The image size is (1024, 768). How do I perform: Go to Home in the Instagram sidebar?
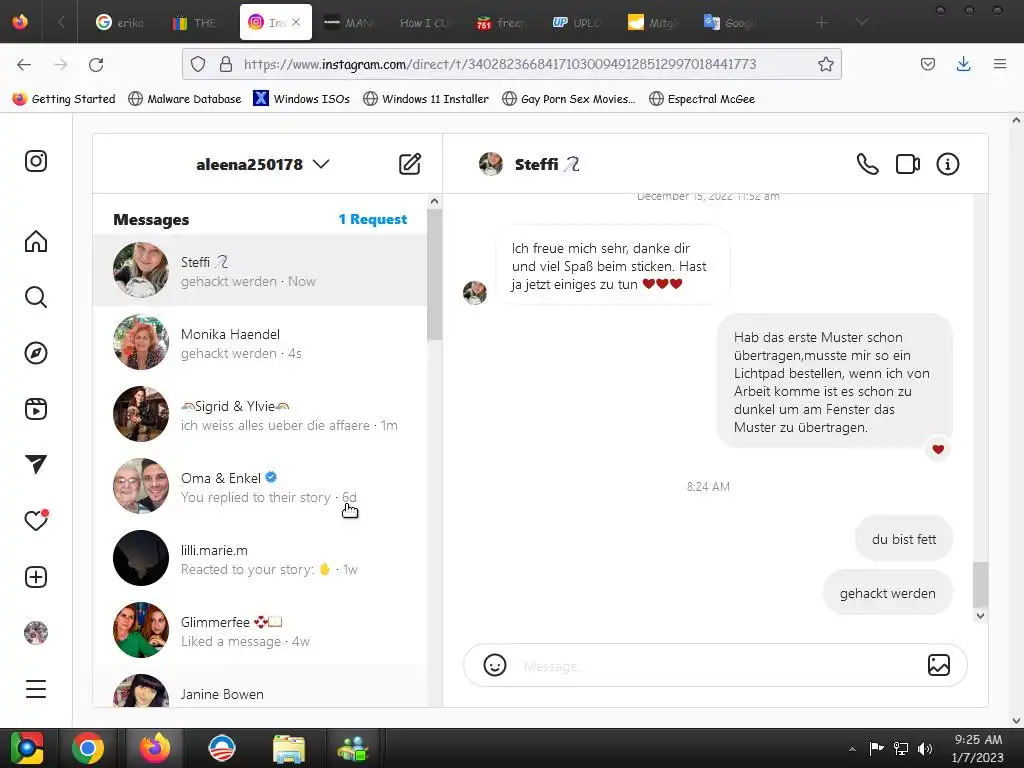point(36,241)
